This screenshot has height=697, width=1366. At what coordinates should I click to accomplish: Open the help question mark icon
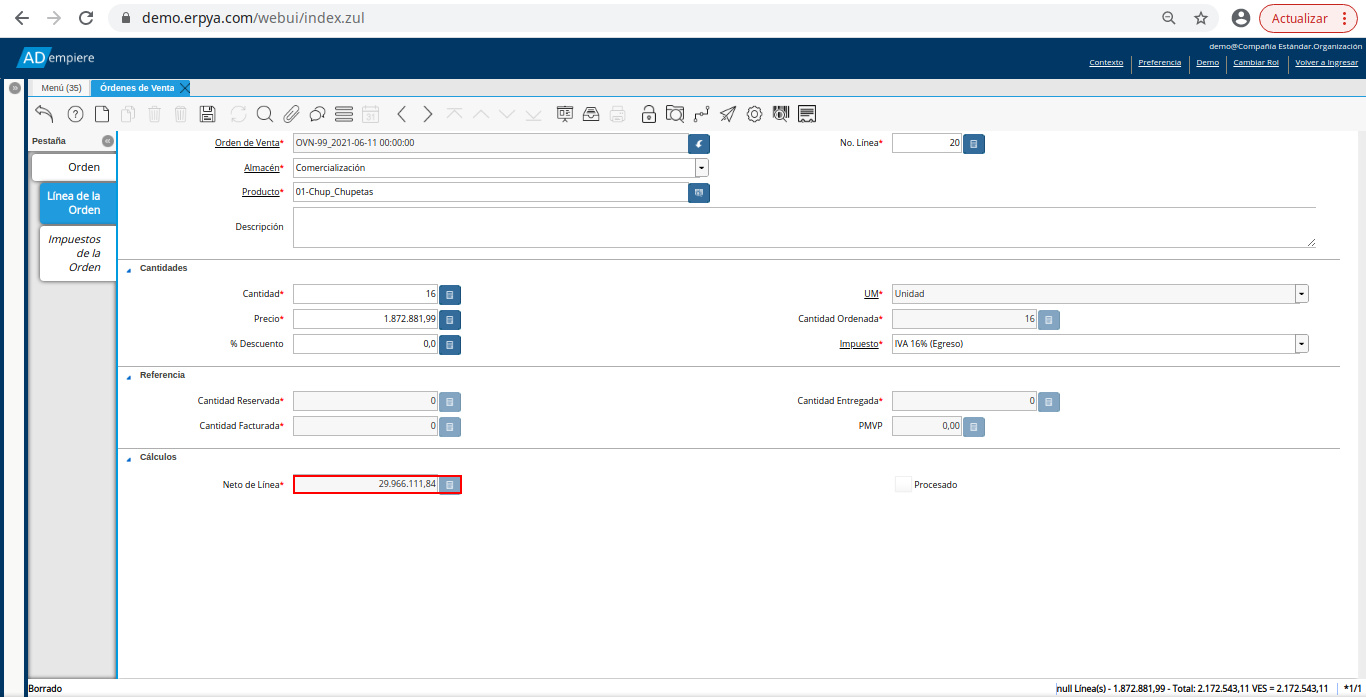pyautogui.click(x=75, y=114)
